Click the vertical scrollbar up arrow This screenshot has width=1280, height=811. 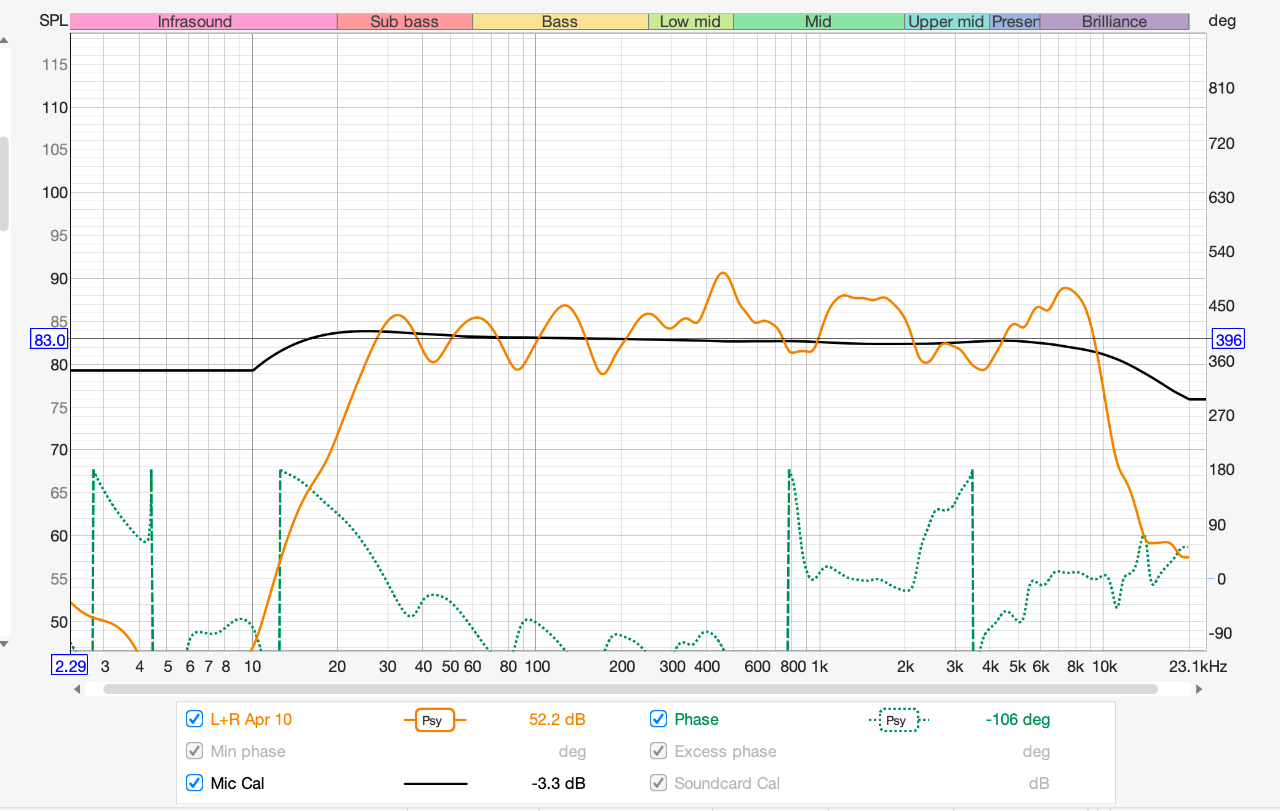tap(4, 42)
